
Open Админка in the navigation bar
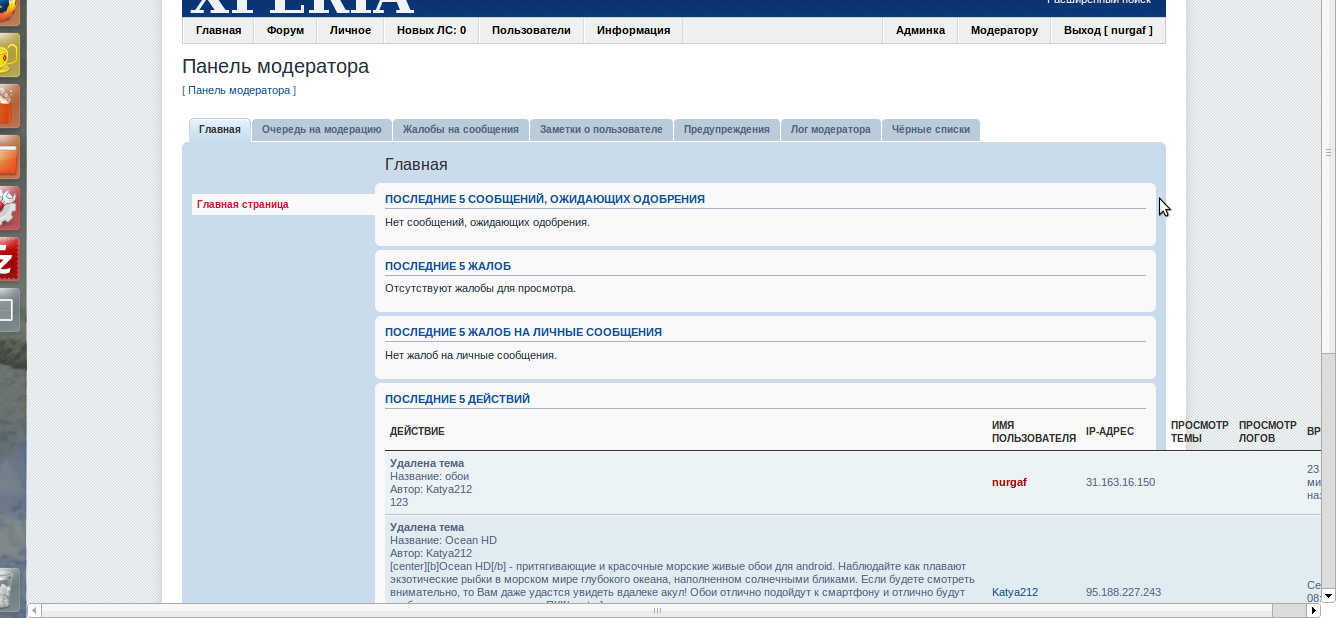click(x=919, y=31)
